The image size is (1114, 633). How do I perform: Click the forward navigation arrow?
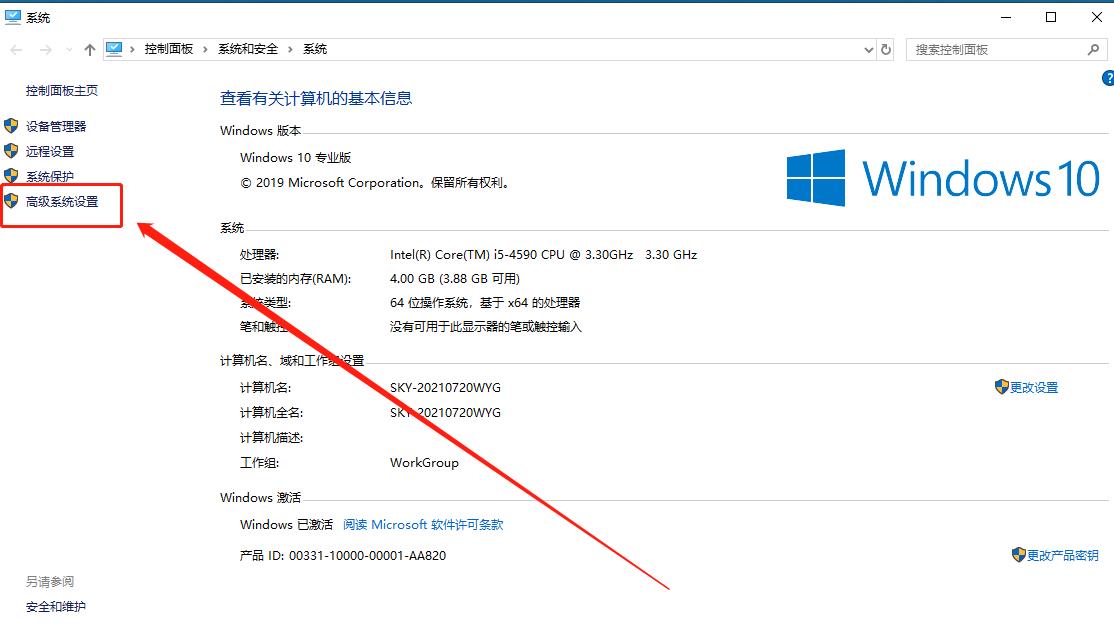(x=45, y=50)
